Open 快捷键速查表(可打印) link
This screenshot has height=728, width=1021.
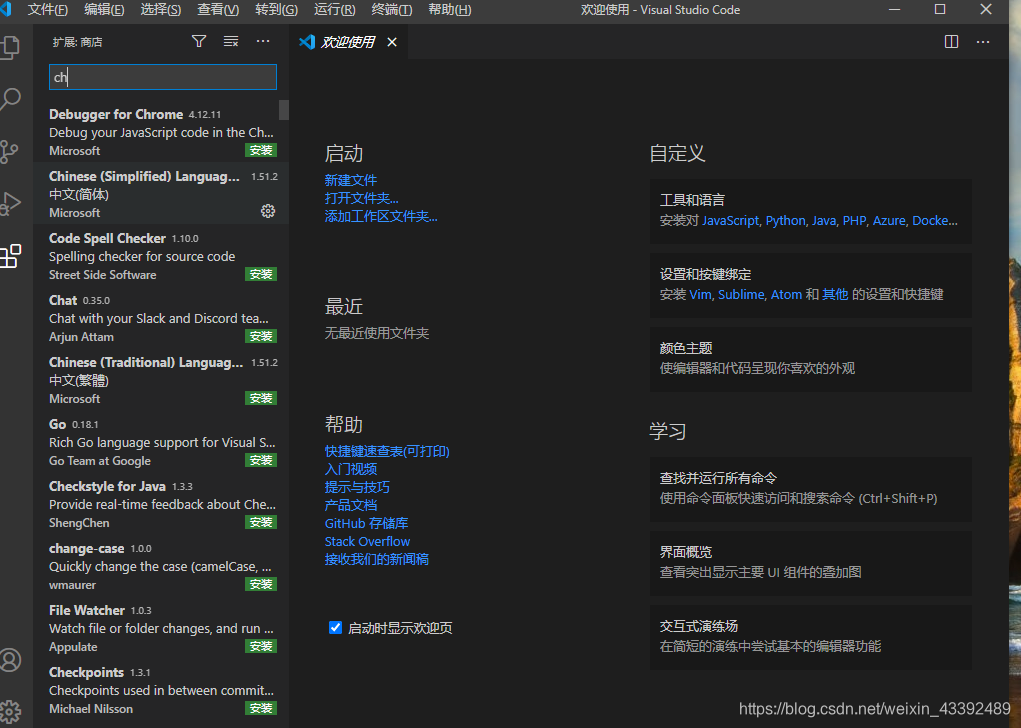387,451
